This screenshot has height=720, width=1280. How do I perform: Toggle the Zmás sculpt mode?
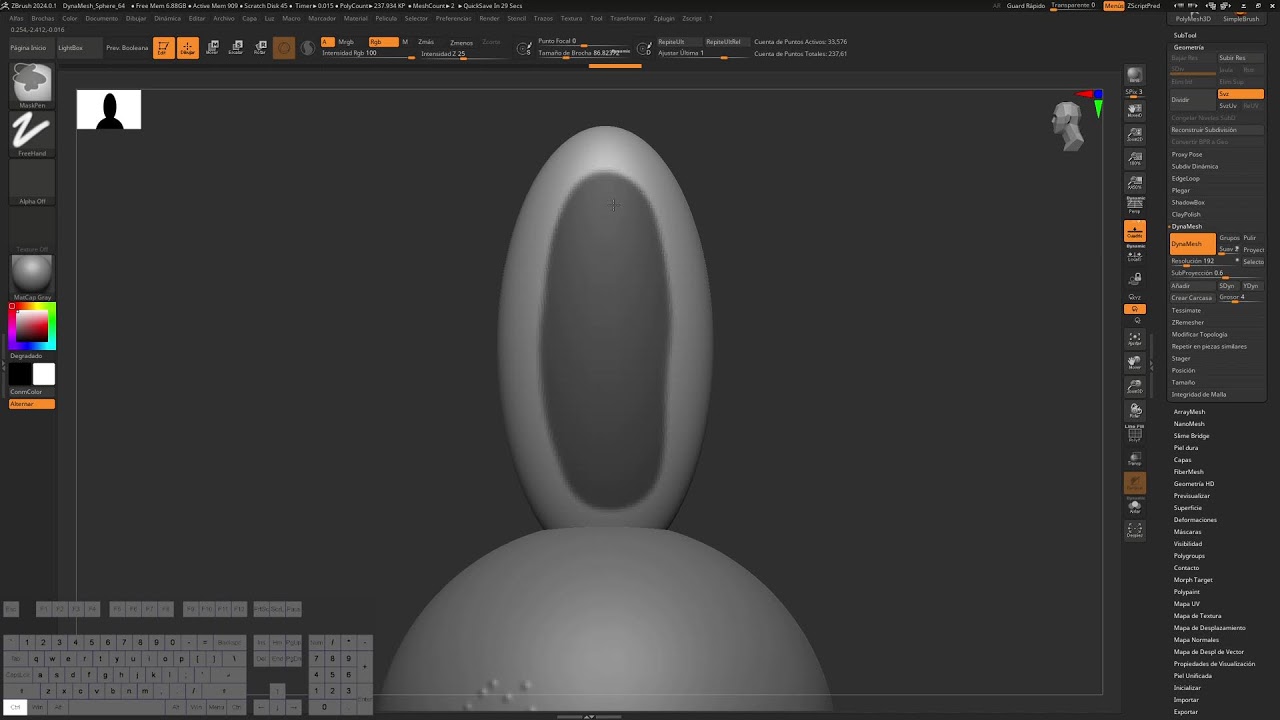tap(426, 42)
